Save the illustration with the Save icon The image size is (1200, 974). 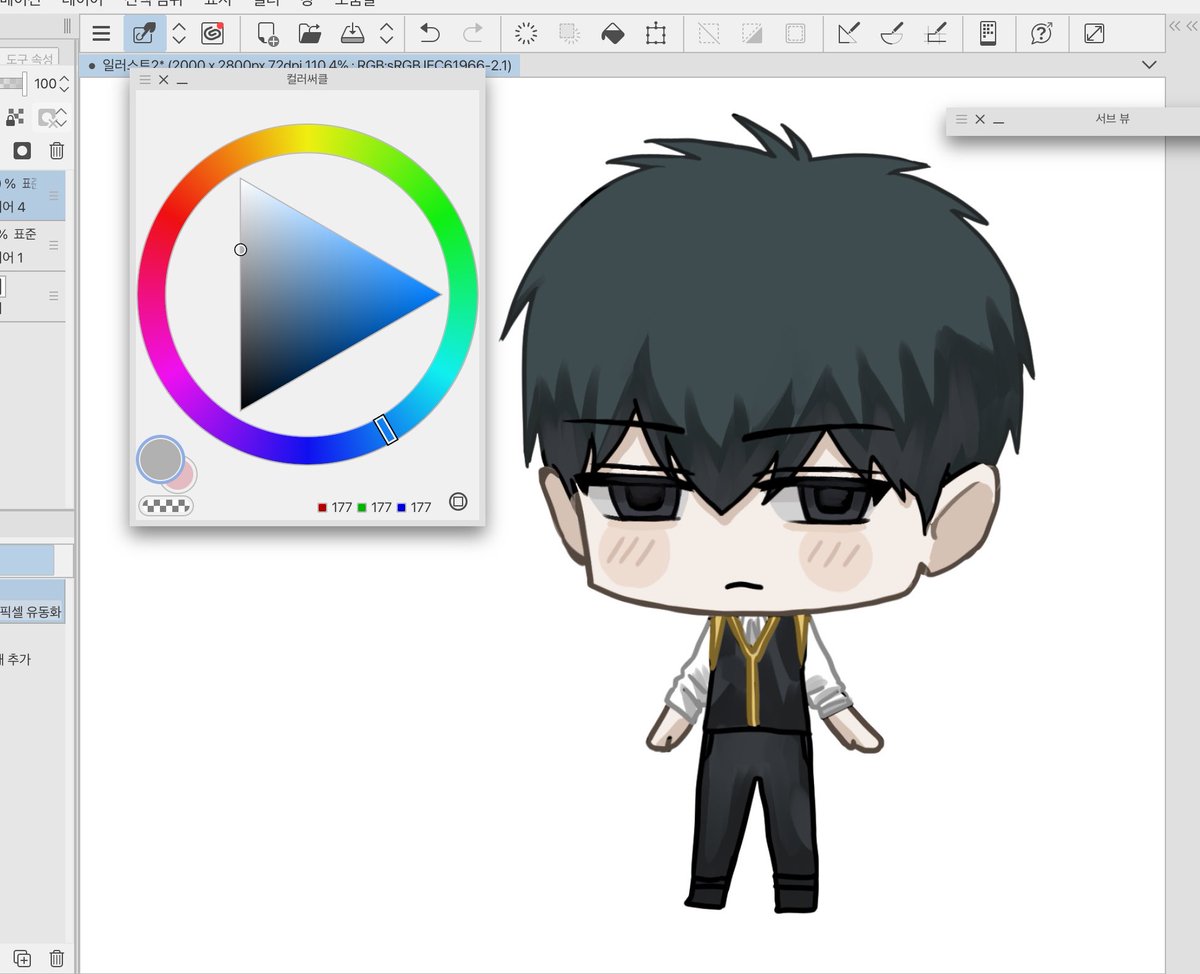(x=353, y=34)
